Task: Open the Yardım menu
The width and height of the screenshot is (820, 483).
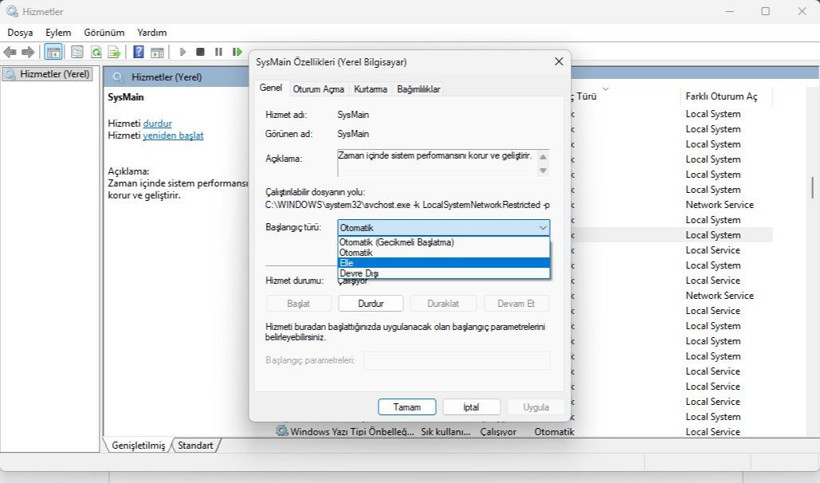Action: (x=152, y=32)
